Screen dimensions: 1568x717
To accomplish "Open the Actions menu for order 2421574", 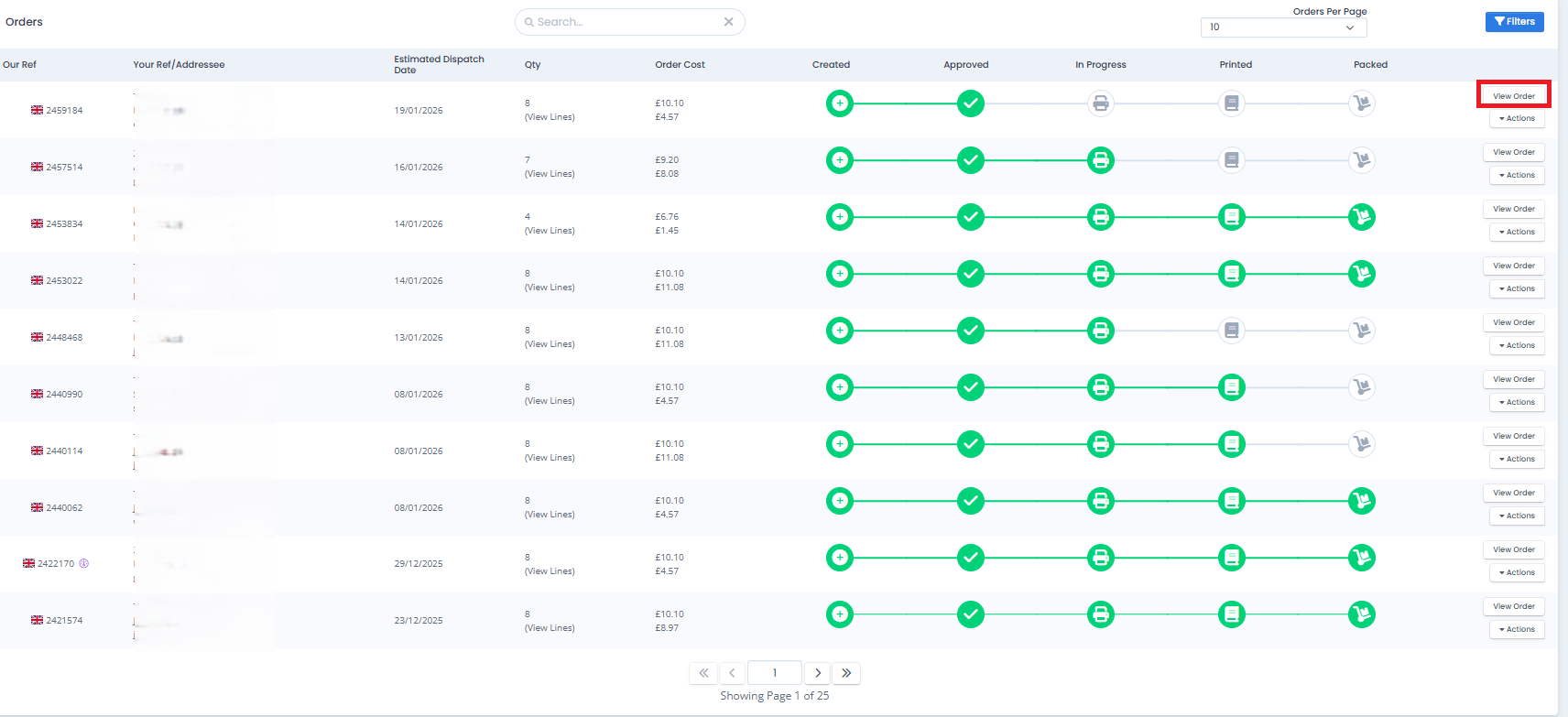I will (1517, 630).
